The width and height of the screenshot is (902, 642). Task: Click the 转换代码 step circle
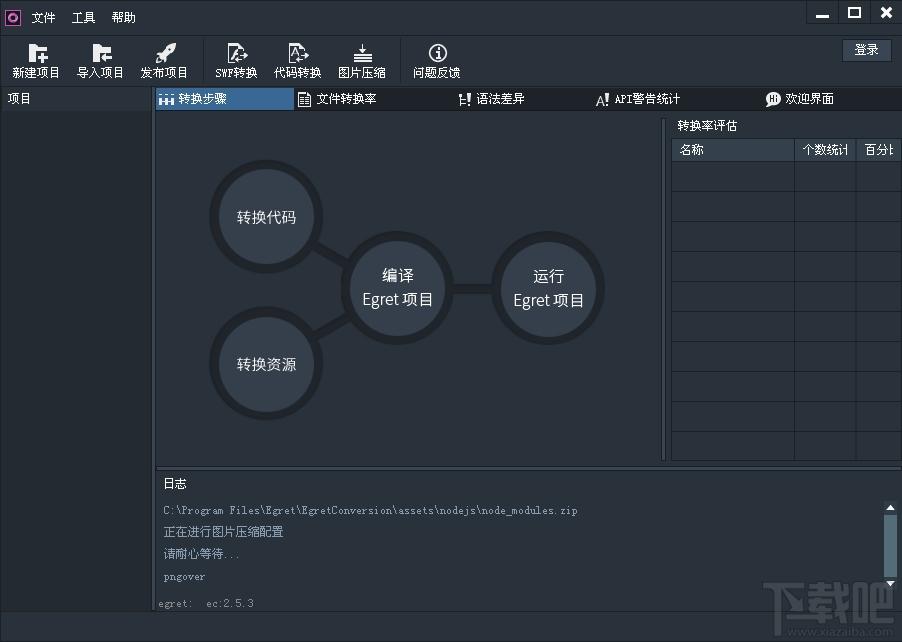tap(266, 216)
